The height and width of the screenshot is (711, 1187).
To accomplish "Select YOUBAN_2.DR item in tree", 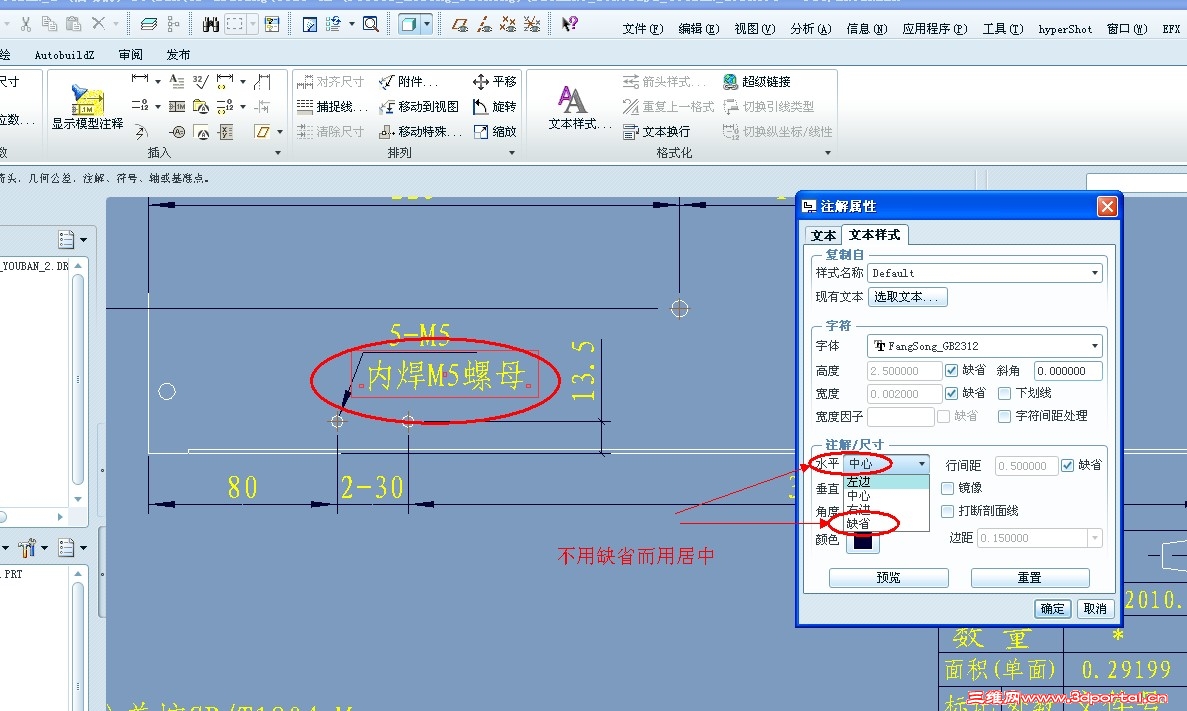I will click(x=35, y=267).
